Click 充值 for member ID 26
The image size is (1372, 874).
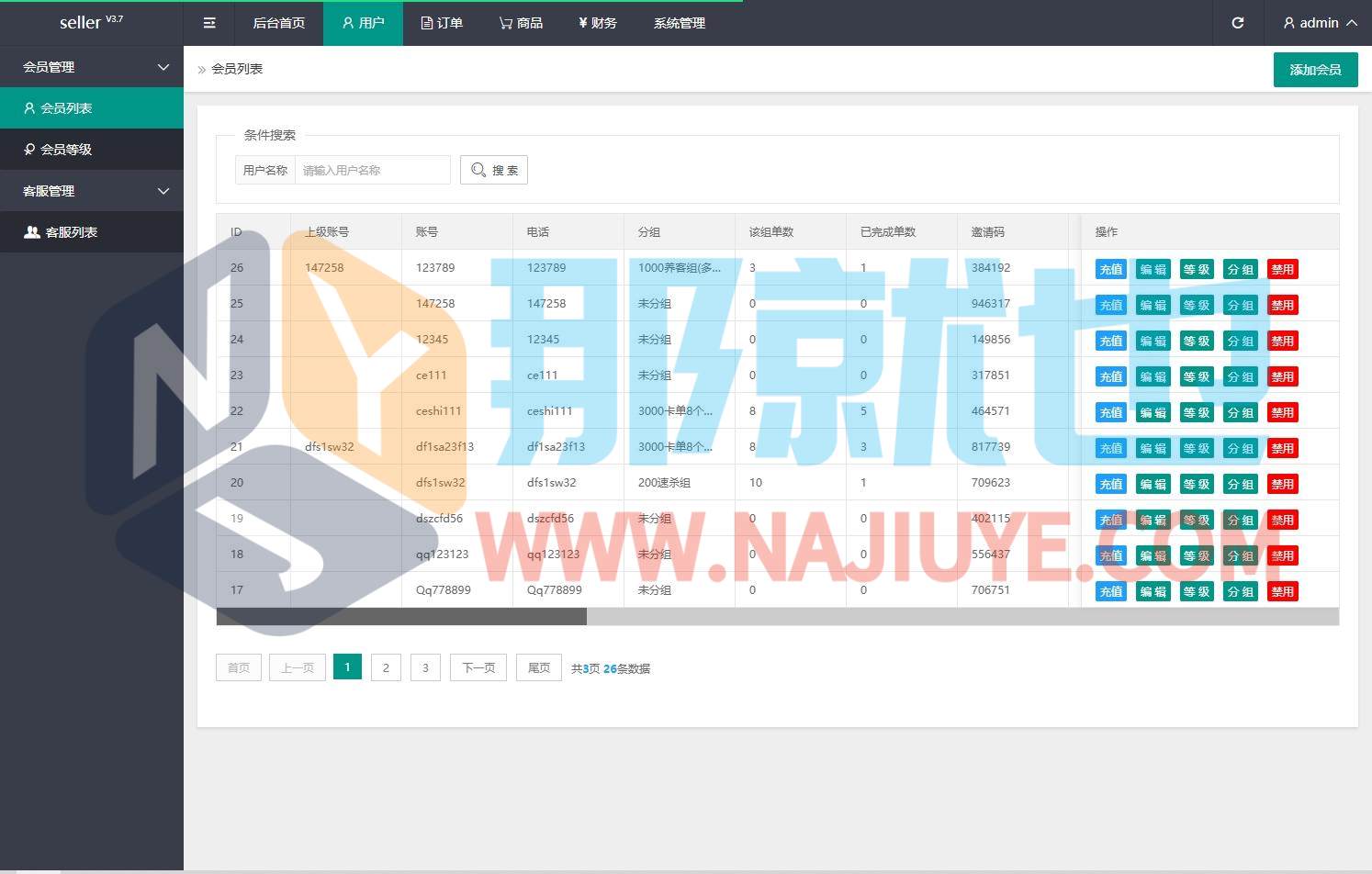coord(1110,269)
